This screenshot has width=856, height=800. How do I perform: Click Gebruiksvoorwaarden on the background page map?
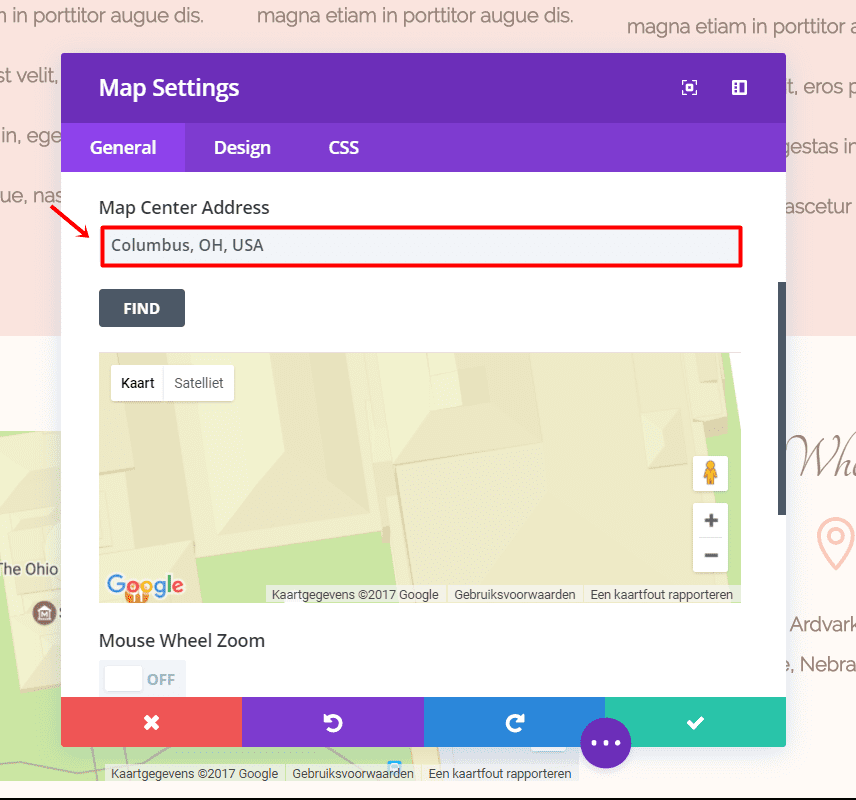[353, 774]
